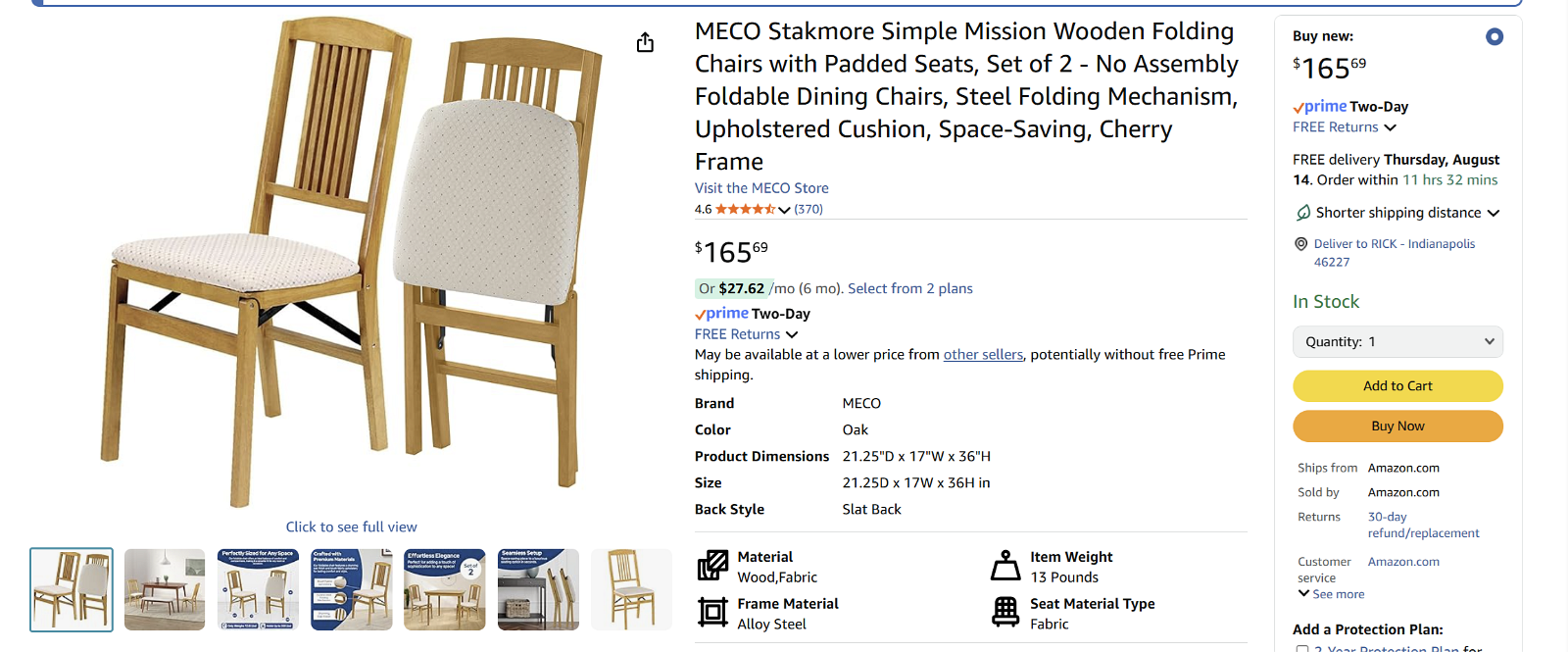Screen dimensions: 1568x652
Task: Check the Protection Plan checkbox
Action: coord(1302,648)
